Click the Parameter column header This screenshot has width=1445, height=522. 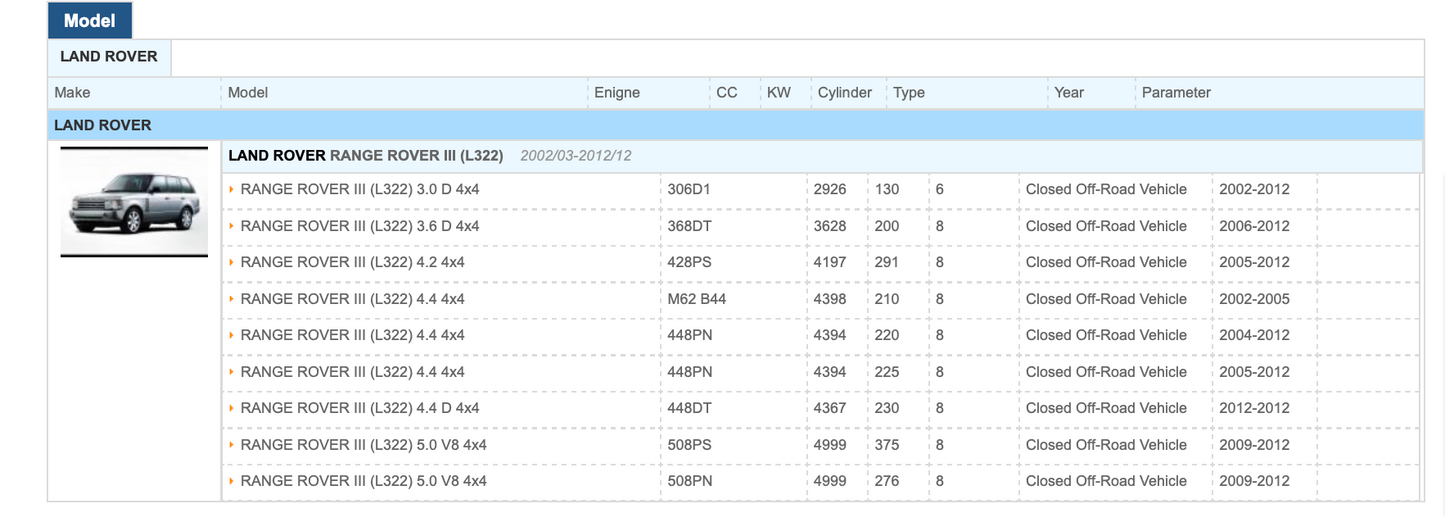pyautogui.click(x=1176, y=92)
